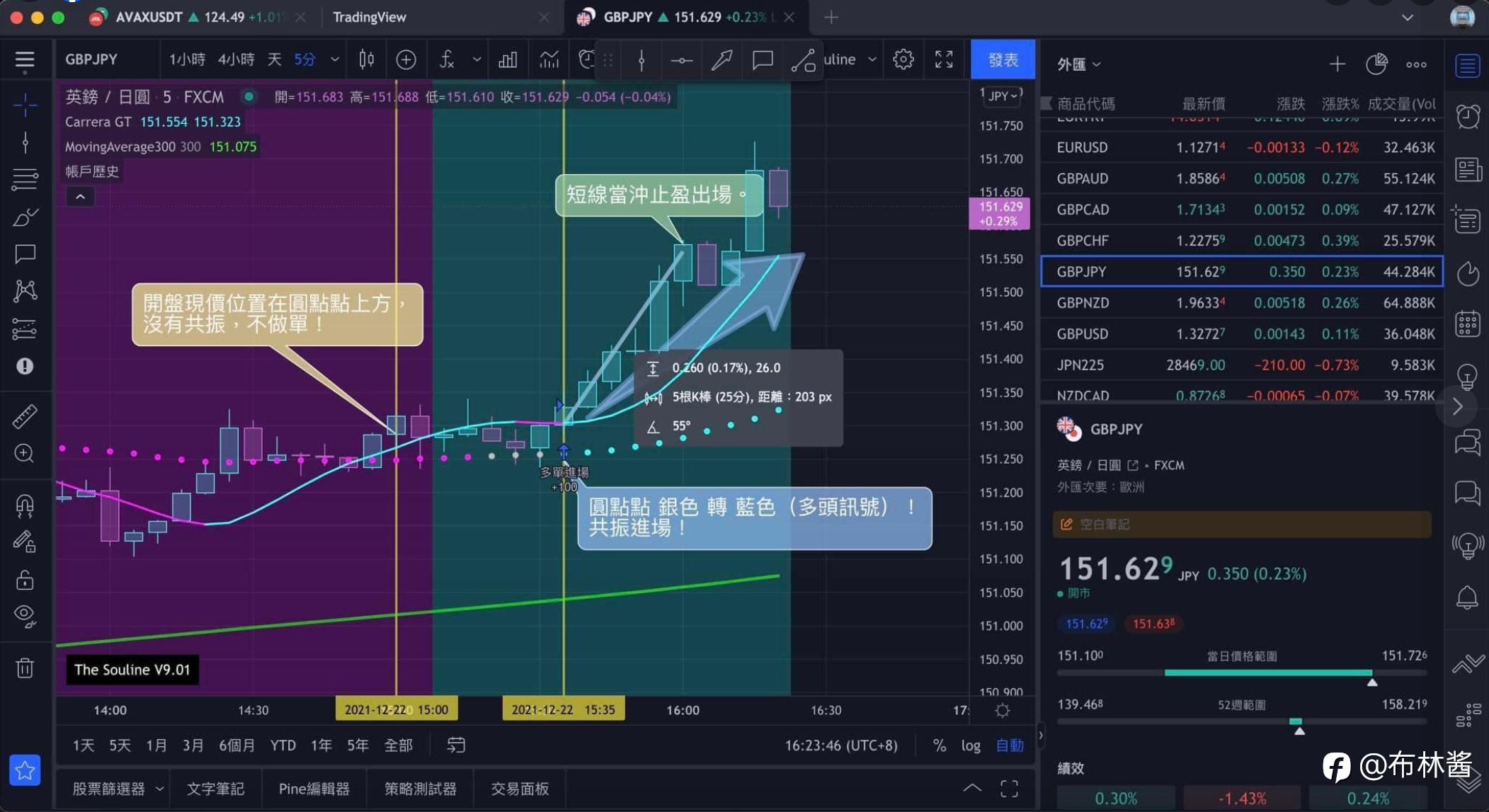Select the 4小時 timeframe
This screenshot has width=1489, height=812.
tap(236, 59)
